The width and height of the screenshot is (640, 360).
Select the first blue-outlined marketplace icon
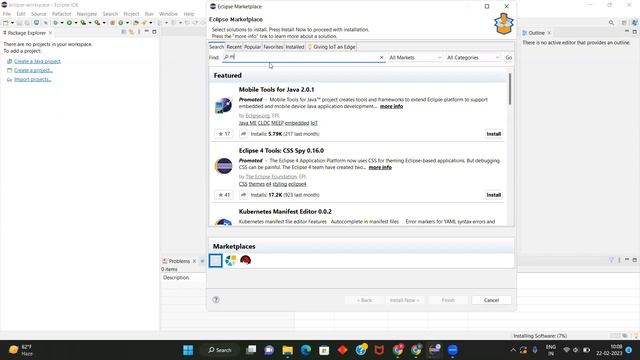[x=216, y=260]
